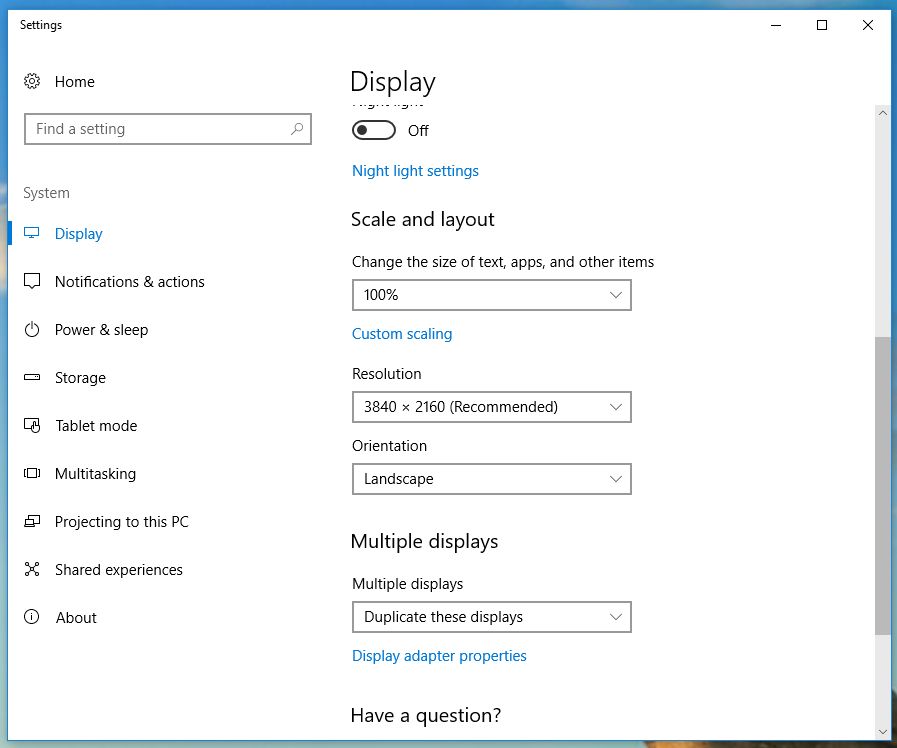Maximize the Settings window
Image resolution: width=897 pixels, height=748 pixels.
point(821,25)
